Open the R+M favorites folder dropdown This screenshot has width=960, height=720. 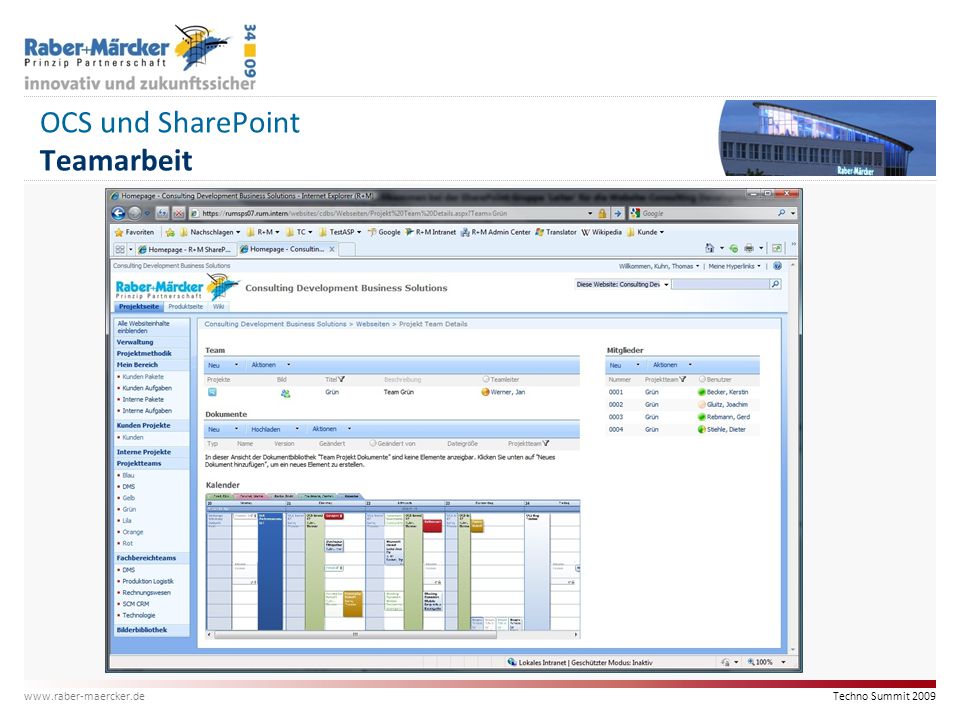(x=263, y=232)
